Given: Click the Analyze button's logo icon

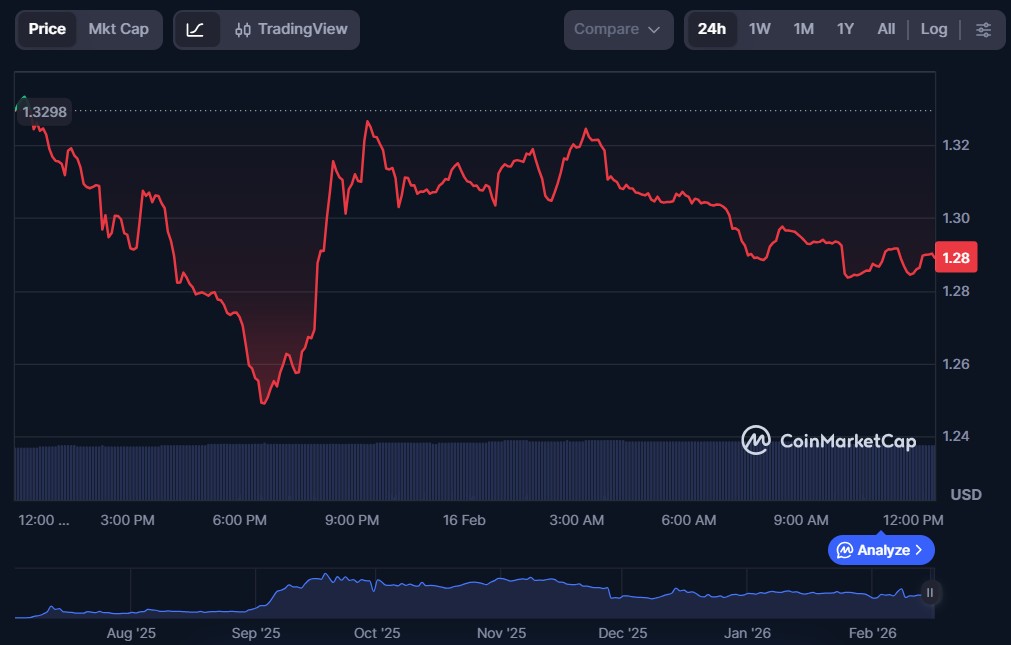Looking at the screenshot, I should (x=845, y=550).
